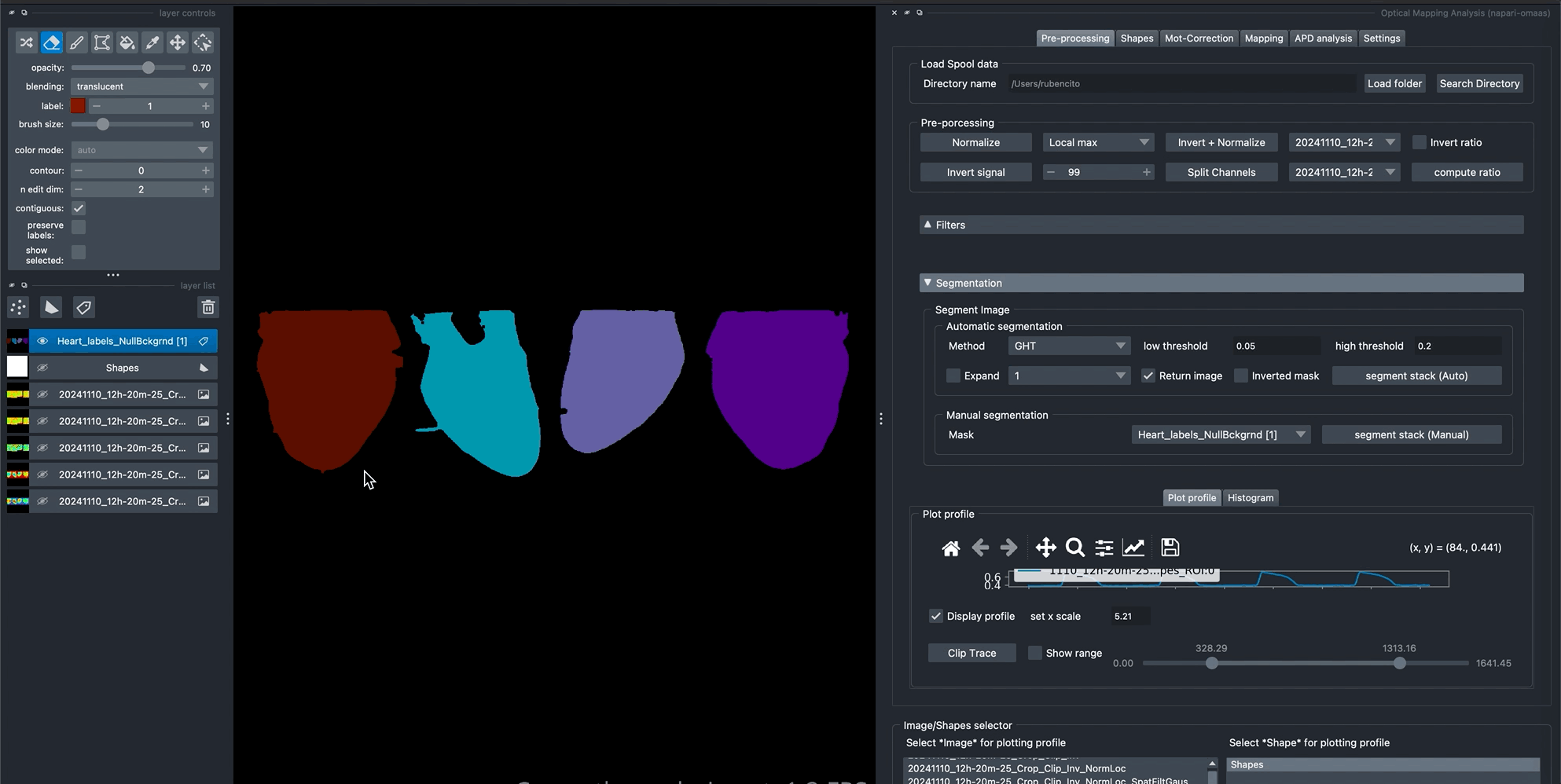Enable plot zoom magnifier tool
The width and height of the screenshot is (1561, 784).
1075,548
